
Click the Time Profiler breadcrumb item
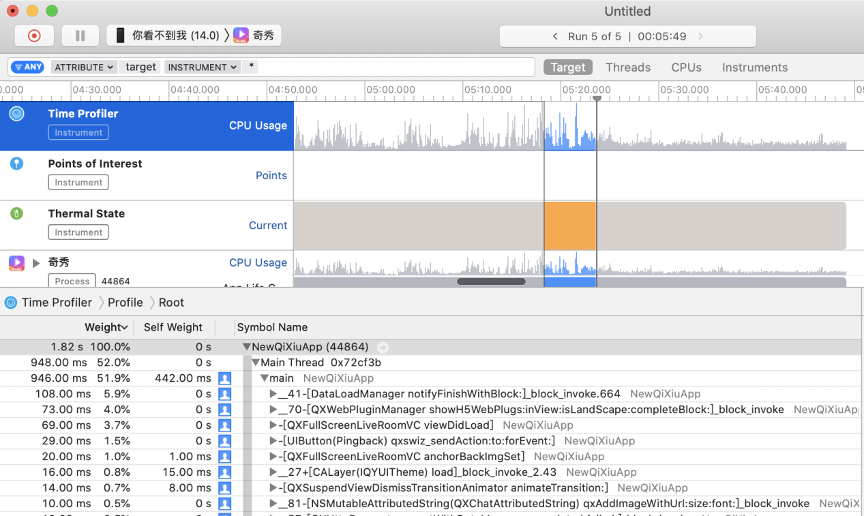click(57, 303)
